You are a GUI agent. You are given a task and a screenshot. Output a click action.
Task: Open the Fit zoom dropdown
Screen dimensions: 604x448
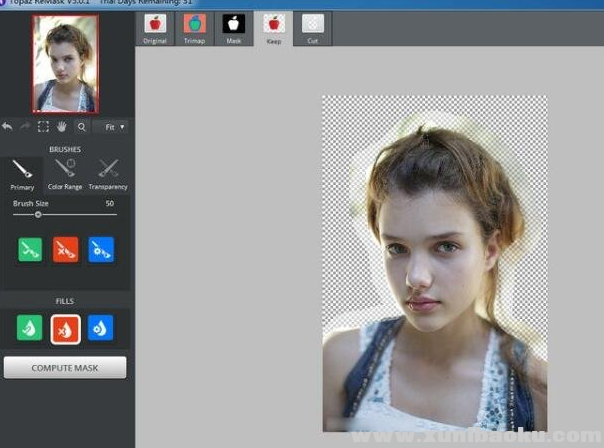[111, 127]
